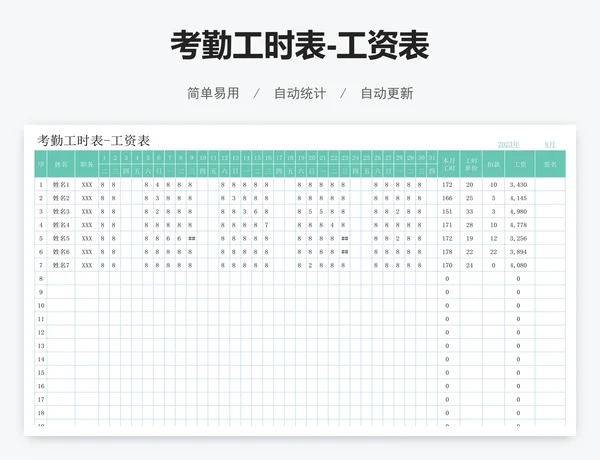
Task: Click the hourly rate 25 cell
Action: click(470, 198)
